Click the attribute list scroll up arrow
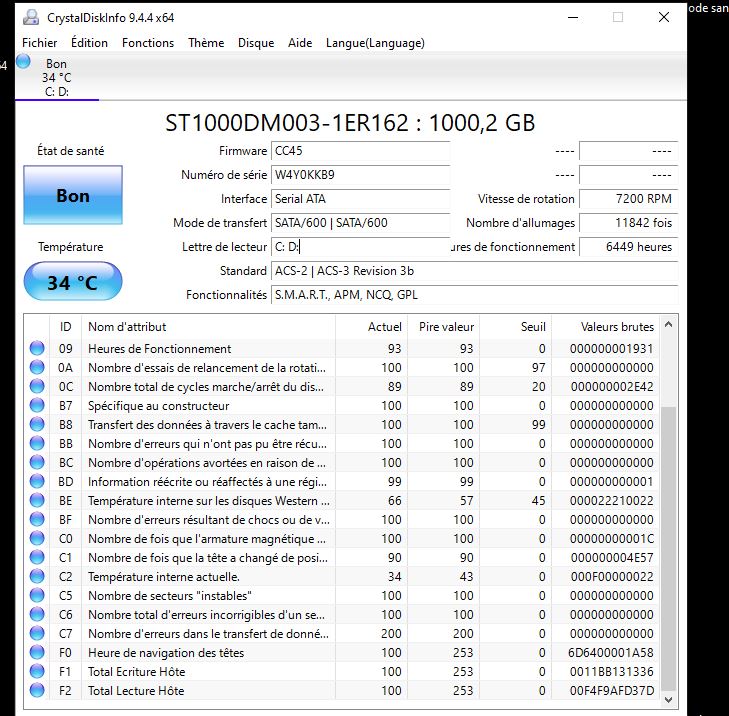The image size is (729, 716). tap(668, 325)
